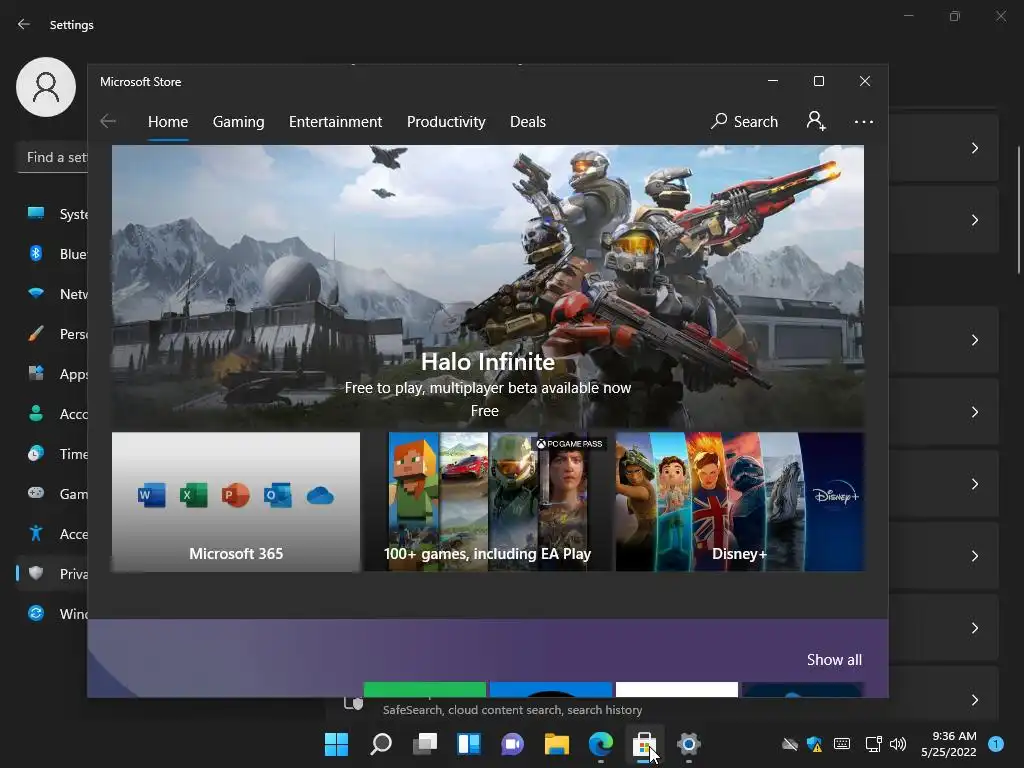Click the Settings back arrow

pos(24,24)
